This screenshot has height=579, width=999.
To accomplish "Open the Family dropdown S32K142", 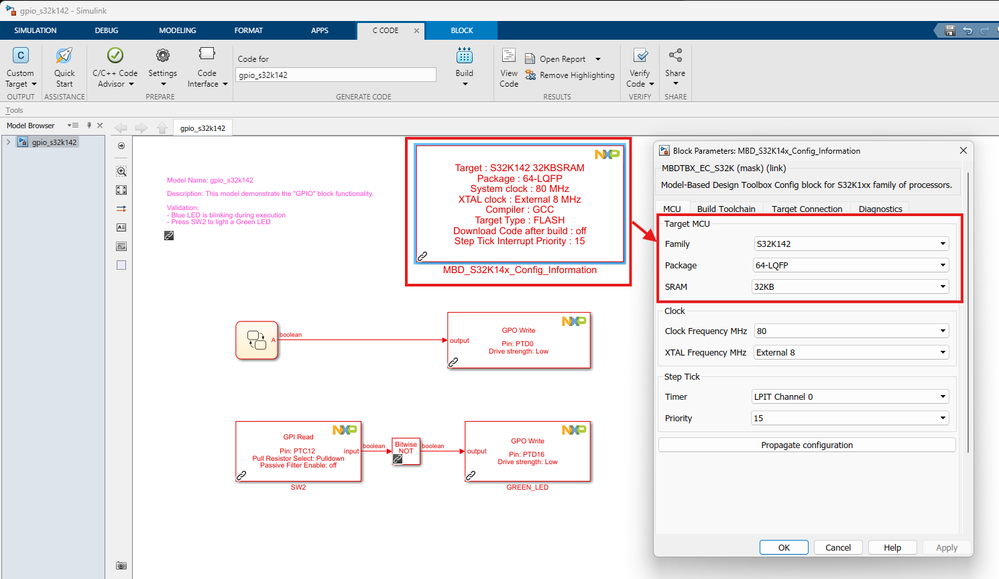I will [851, 244].
